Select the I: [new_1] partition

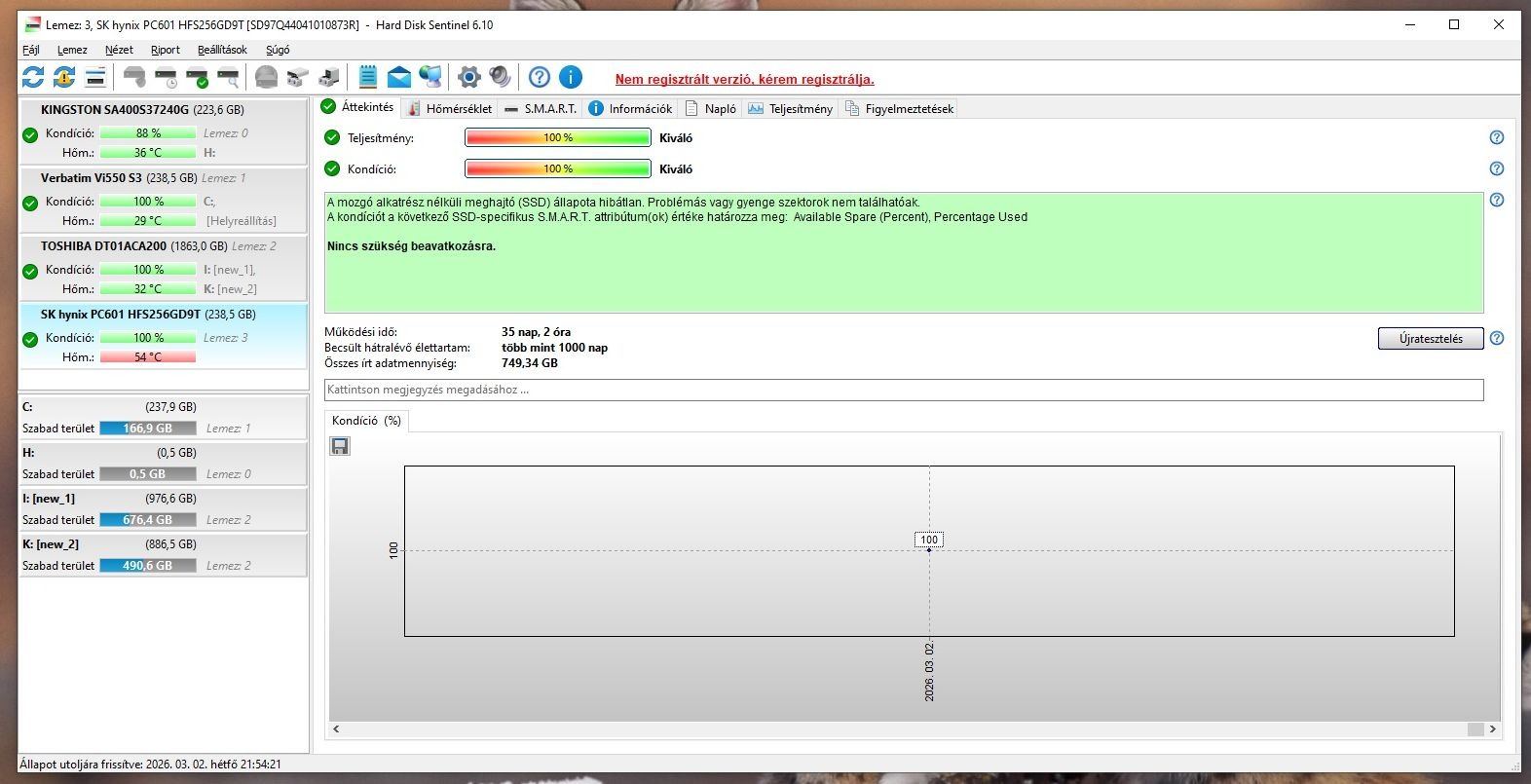tap(164, 508)
